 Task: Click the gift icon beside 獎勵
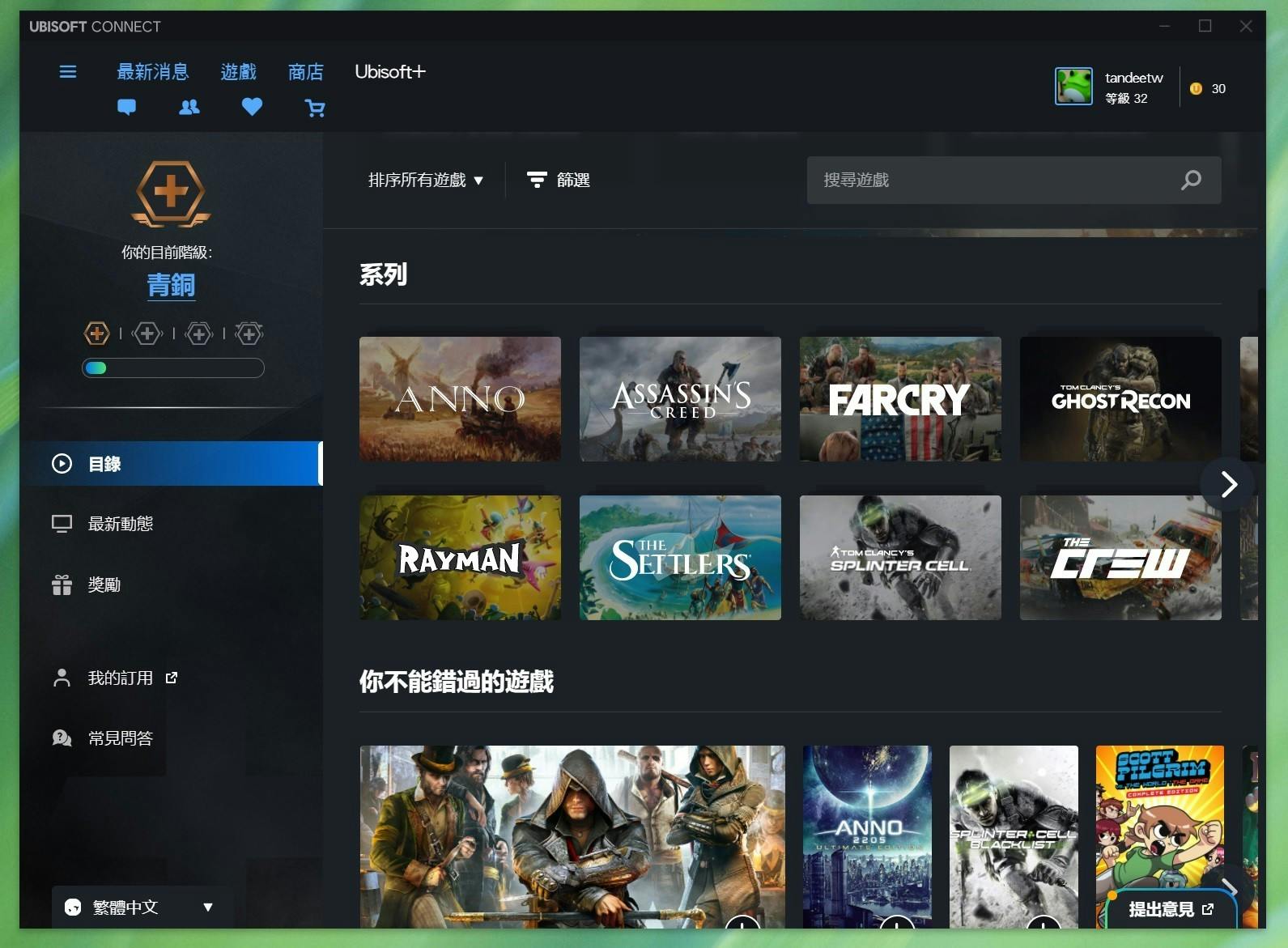(x=62, y=585)
